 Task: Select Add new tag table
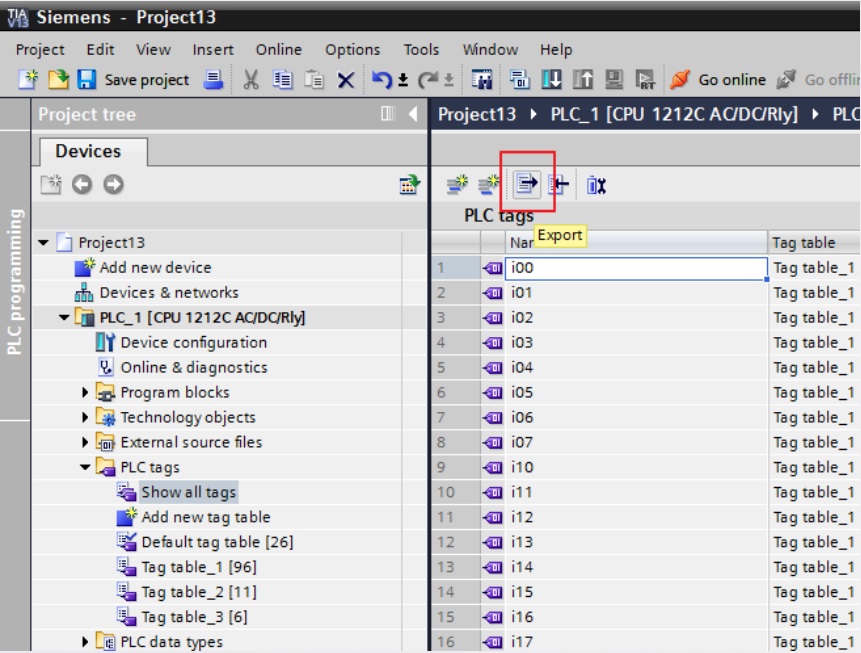206,517
